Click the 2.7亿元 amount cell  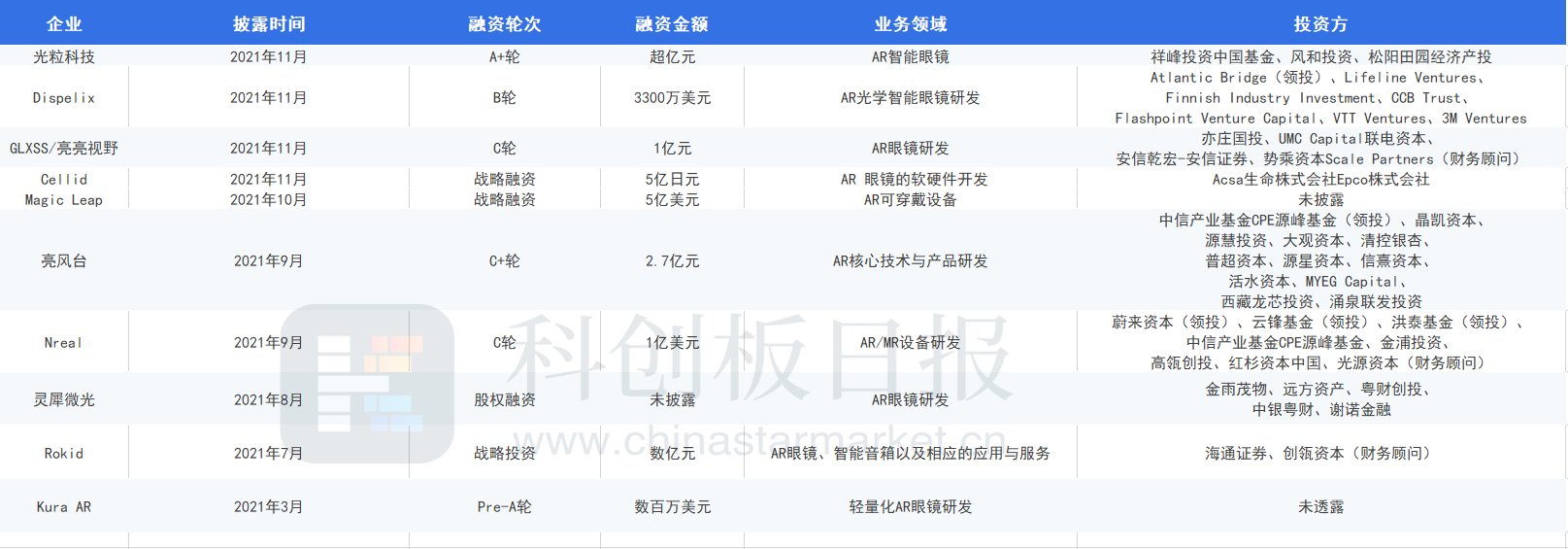point(672,261)
